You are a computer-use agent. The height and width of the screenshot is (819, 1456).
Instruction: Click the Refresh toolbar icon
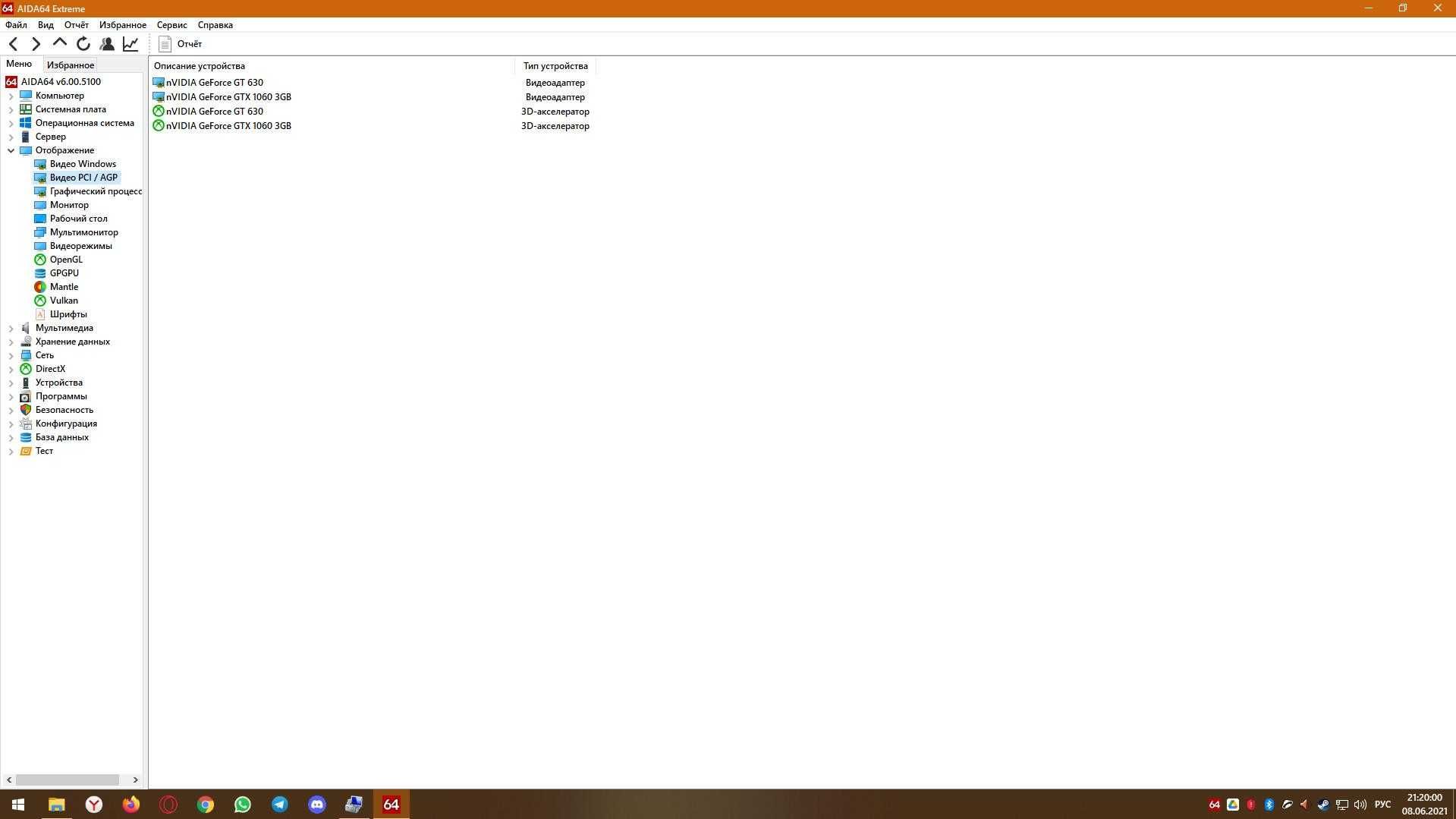tap(83, 44)
